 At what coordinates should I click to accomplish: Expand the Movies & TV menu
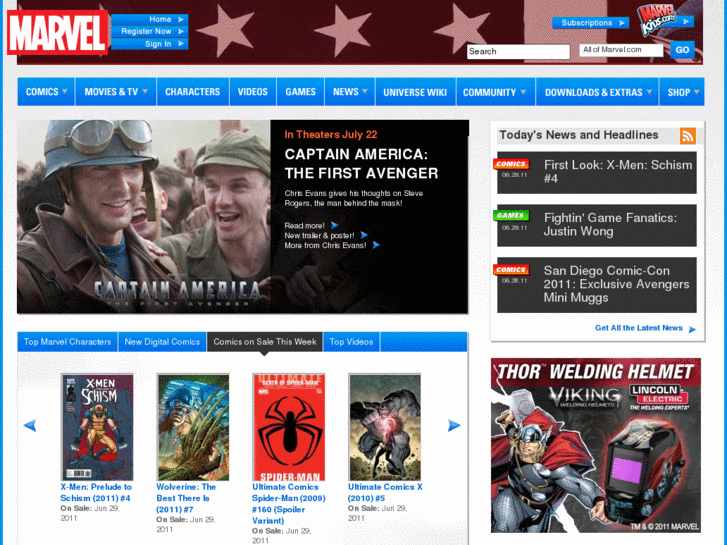(116, 92)
